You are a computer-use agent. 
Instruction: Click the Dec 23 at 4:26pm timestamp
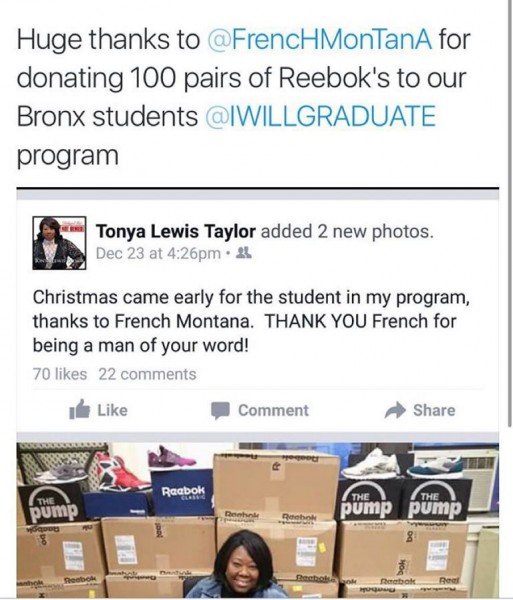pyautogui.click(x=158, y=253)
